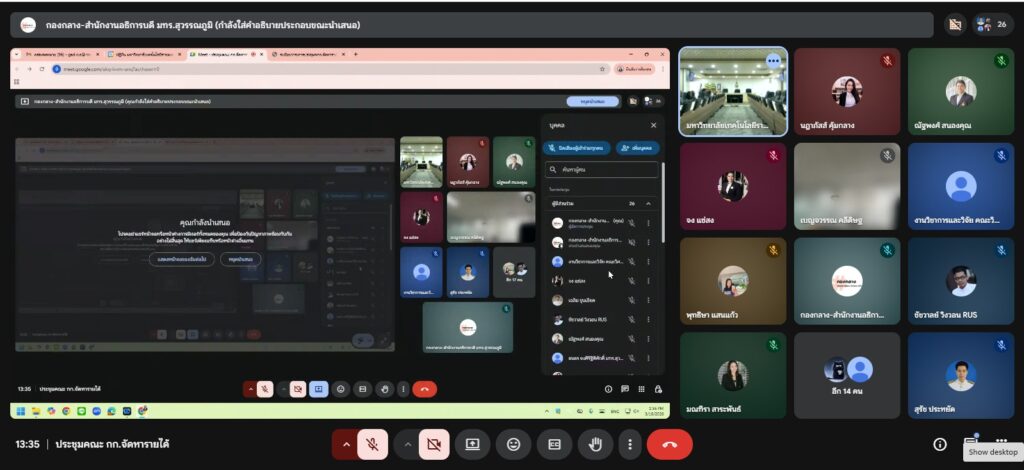
Task: Select the second tile in the top row
Action: pyautogui.click(x=847, y=92)
